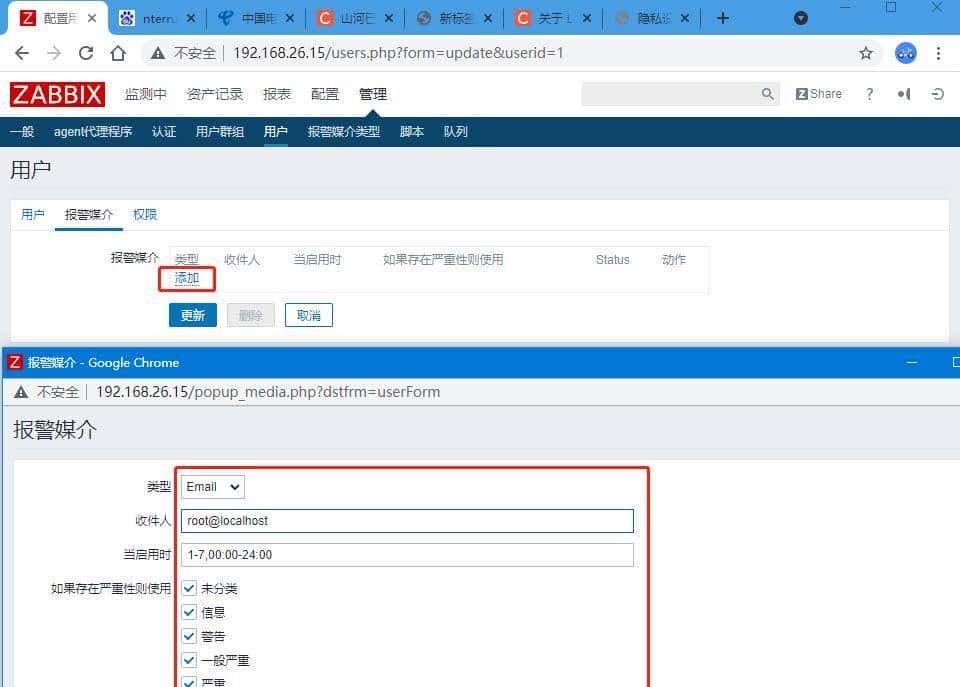The height and width of the screenshot is (687, 960).
Task: Disable the 警告 severity checkbox
Action: pyautogui.click(x=189, y=636)
